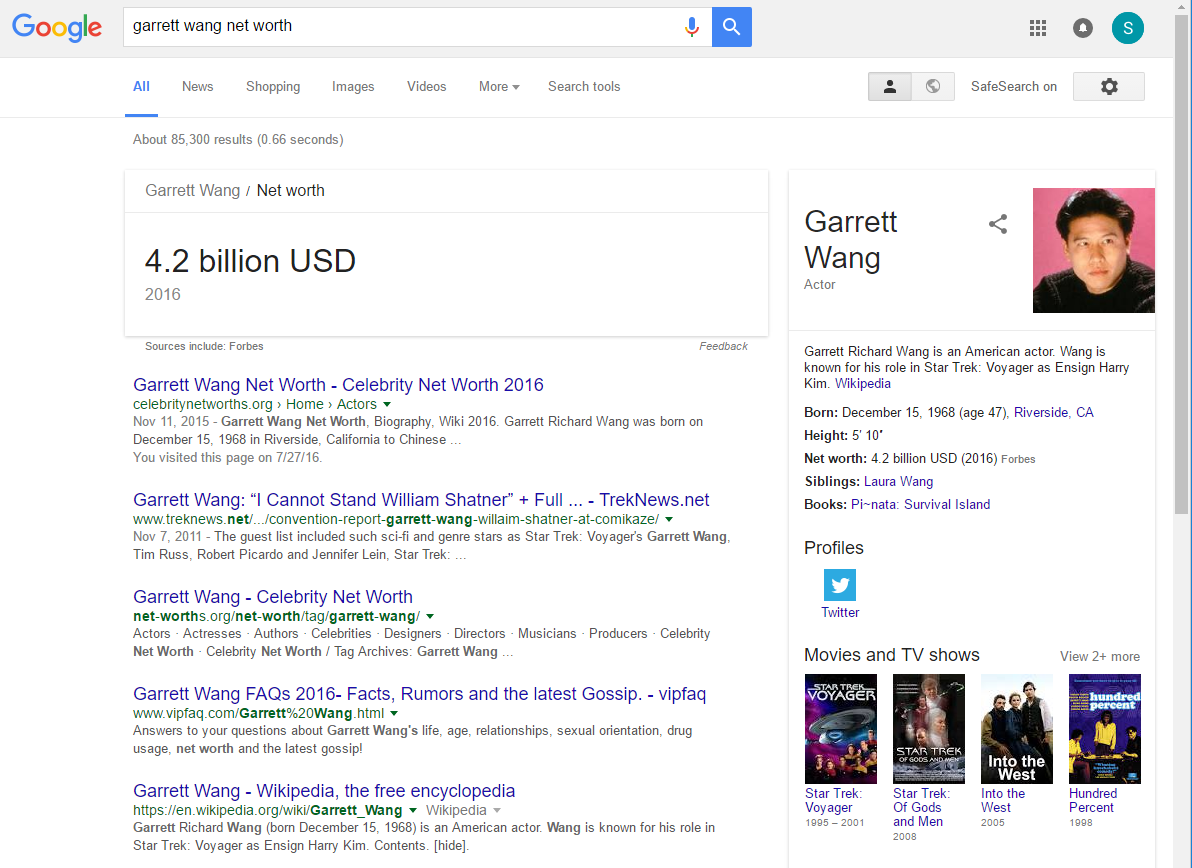This screenshot has height=868, width=1192.
Task: Open the Hundred Percent poster
Action: [1105, 729]
